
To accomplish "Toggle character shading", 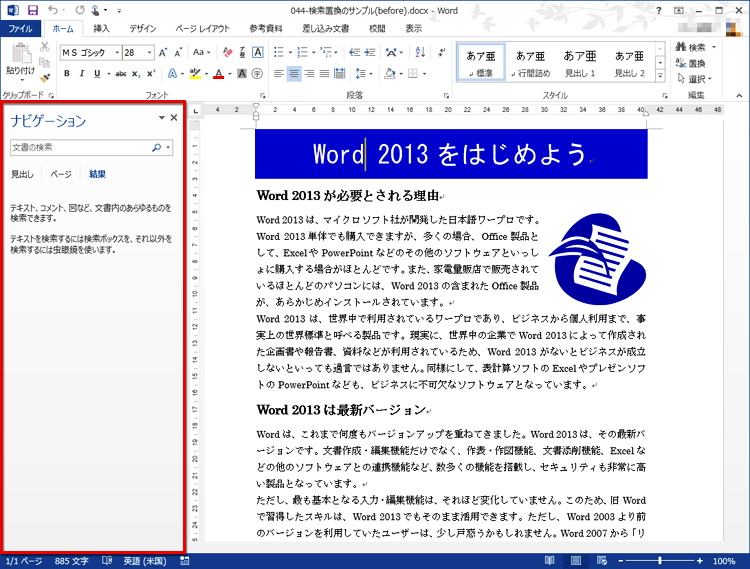I will tap(242, 74).
